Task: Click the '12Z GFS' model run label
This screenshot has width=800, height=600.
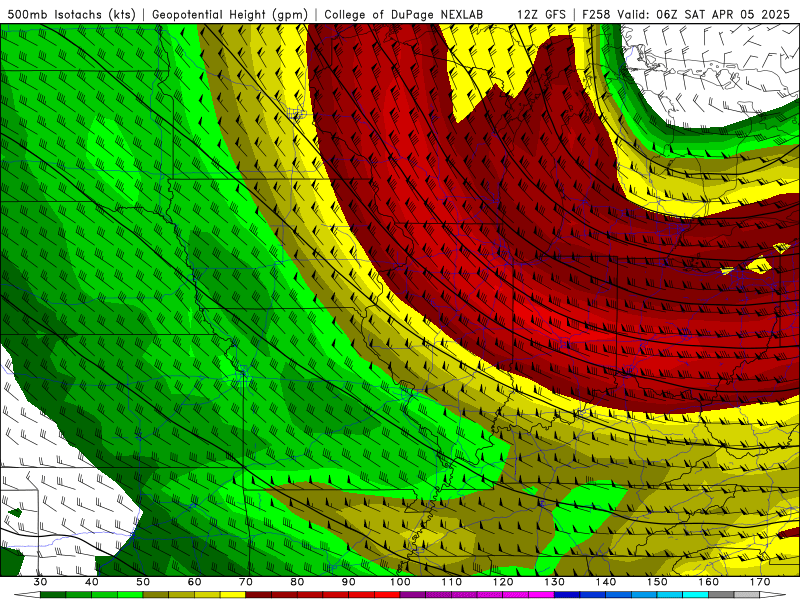Action: (x=541, y=15)
